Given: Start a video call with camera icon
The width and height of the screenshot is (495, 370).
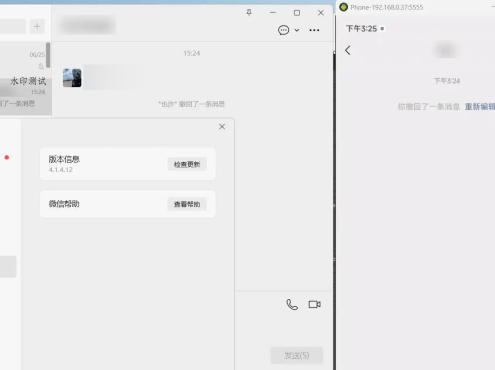Looking at the screenshot, I should tap(314, 304).
